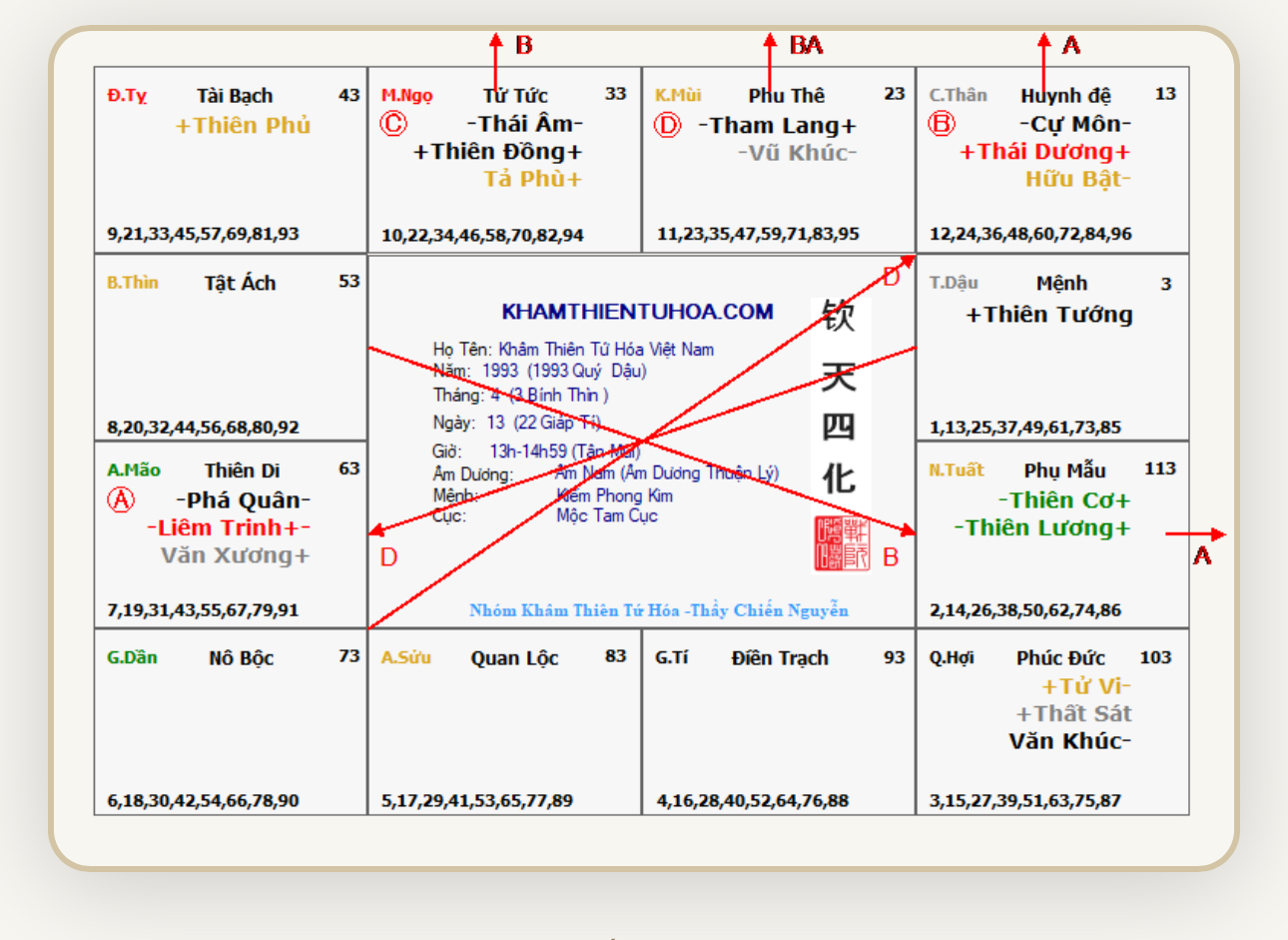Click the circled C marker in M.Ngọ cell

pos(393,124)
